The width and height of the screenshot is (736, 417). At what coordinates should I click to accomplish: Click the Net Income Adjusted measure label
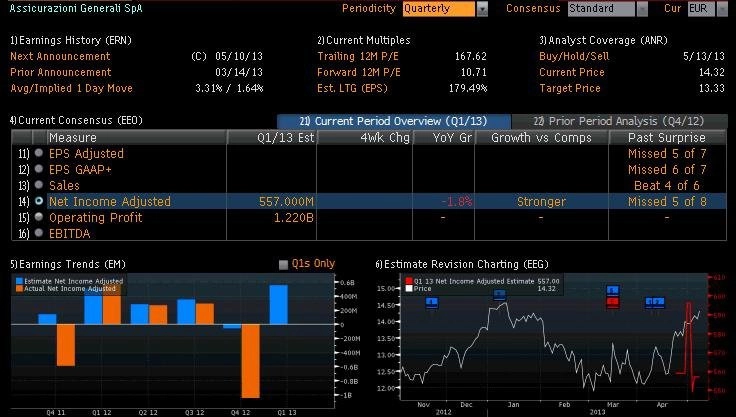[x=110, y=201]
